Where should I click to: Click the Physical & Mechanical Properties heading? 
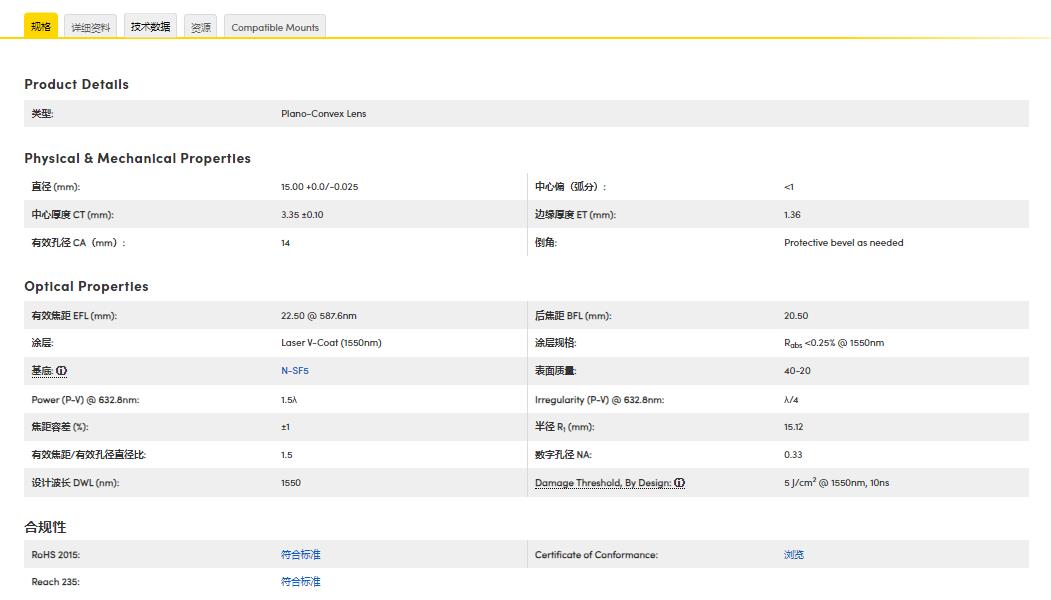(137, 158)
